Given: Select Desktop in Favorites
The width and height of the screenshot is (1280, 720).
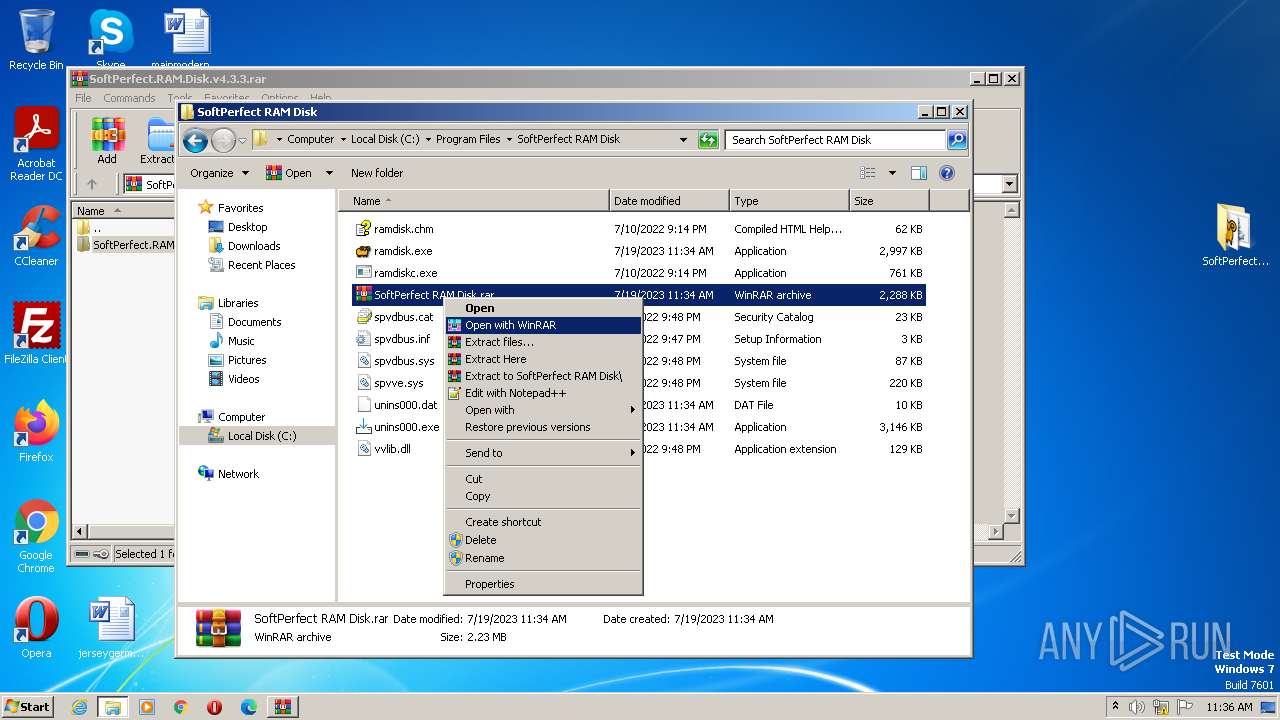Looking at the screenshot, I should point(247,227).
